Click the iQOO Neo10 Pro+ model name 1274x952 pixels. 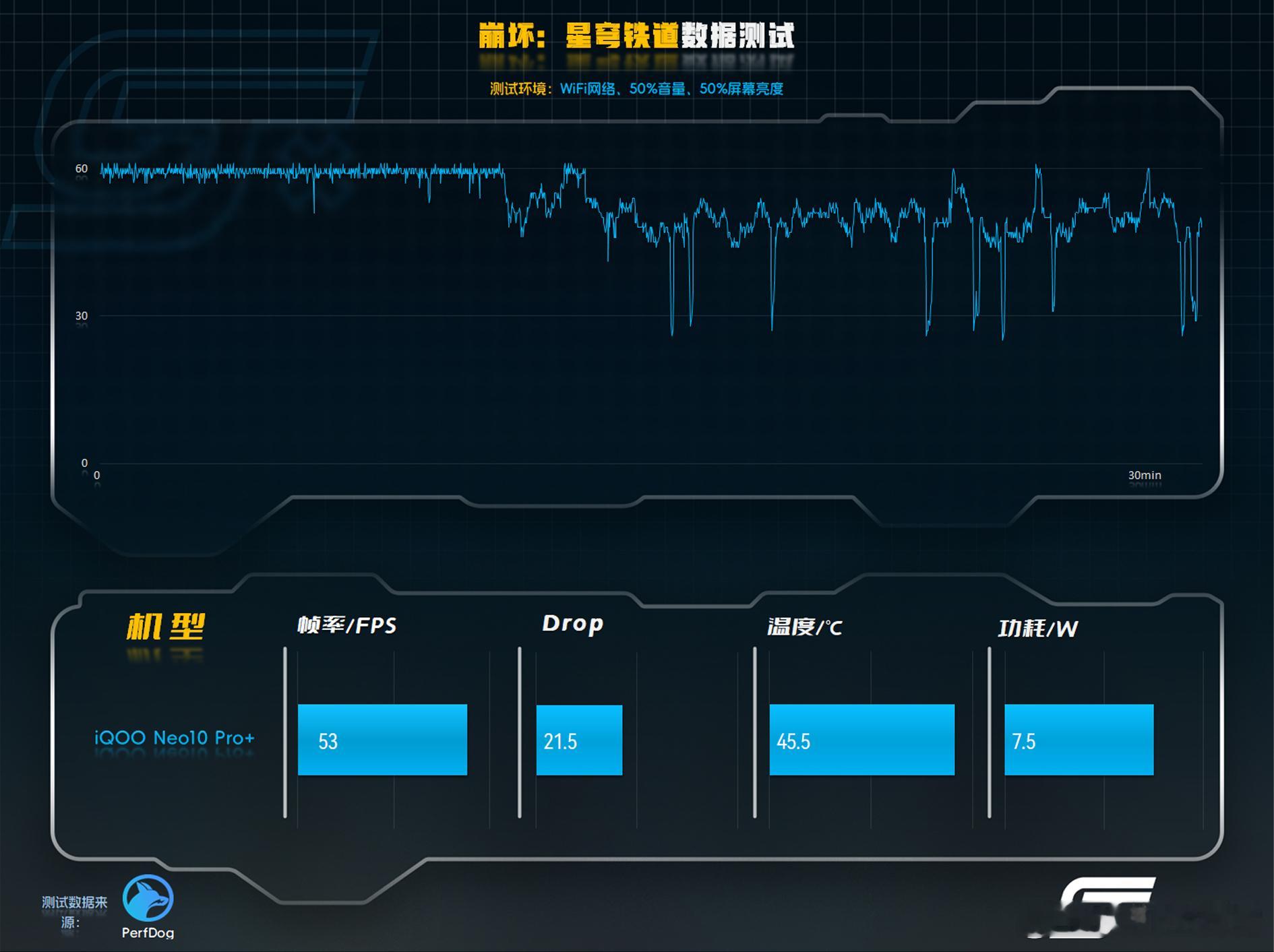175,738
